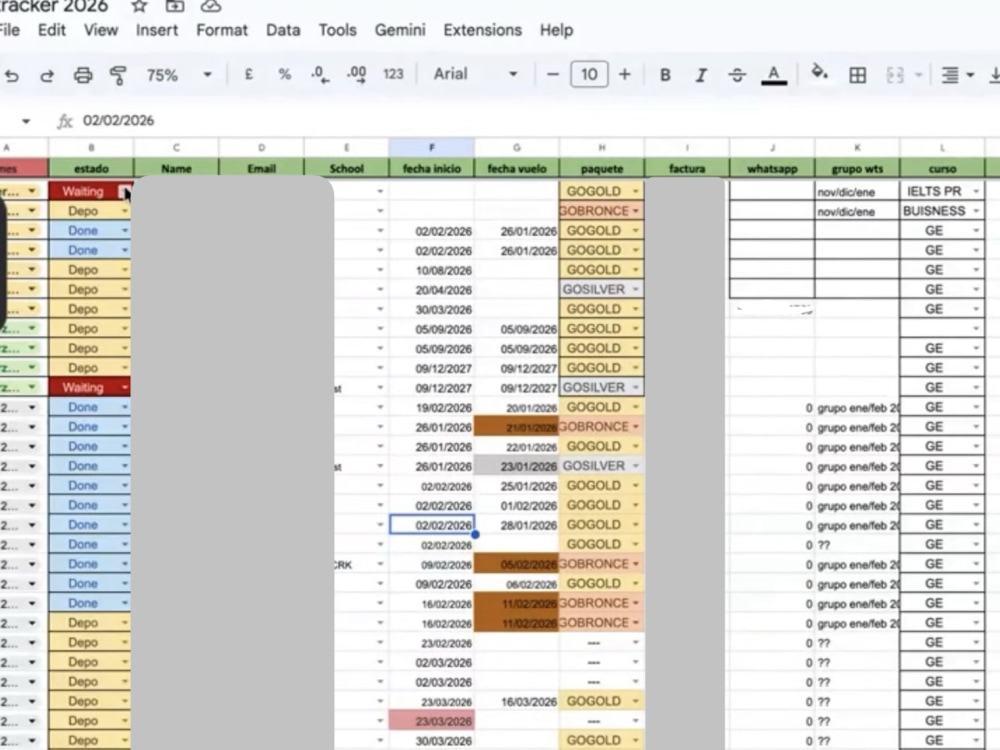Activate the Paint format tool
Screen dimensions: 1000x750
(118, 75)
